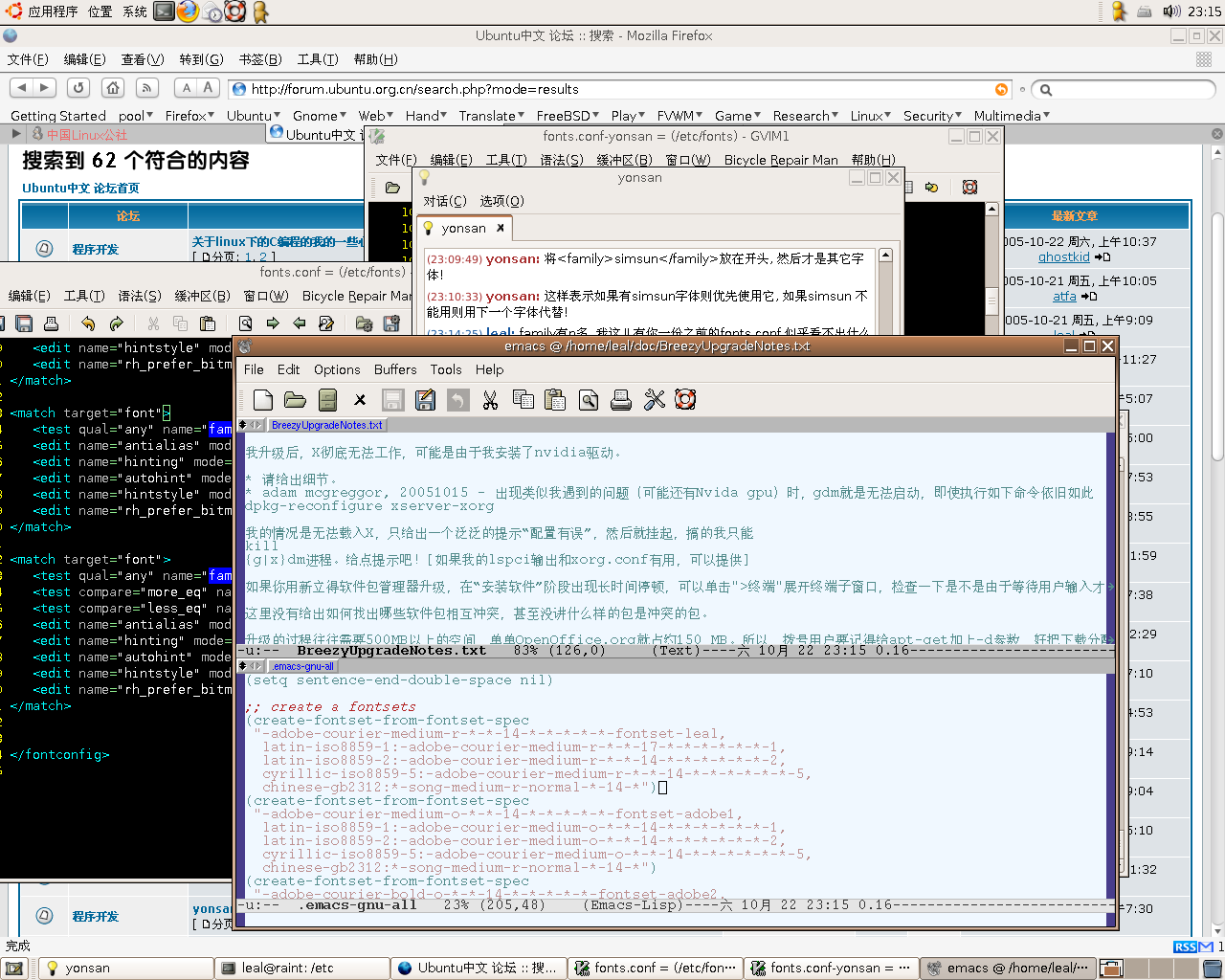Open the pool bookmark folder dropdown

coord(136,116)
